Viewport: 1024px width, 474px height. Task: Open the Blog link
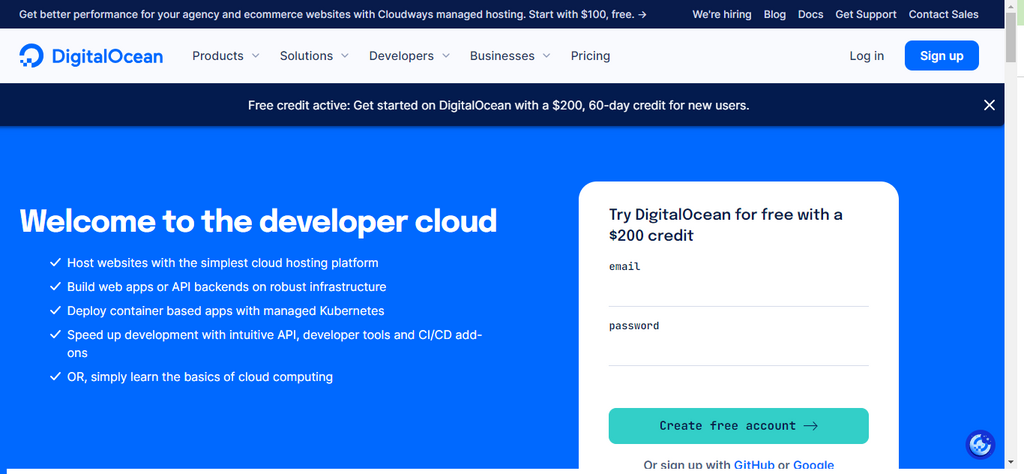pos(774,15)
